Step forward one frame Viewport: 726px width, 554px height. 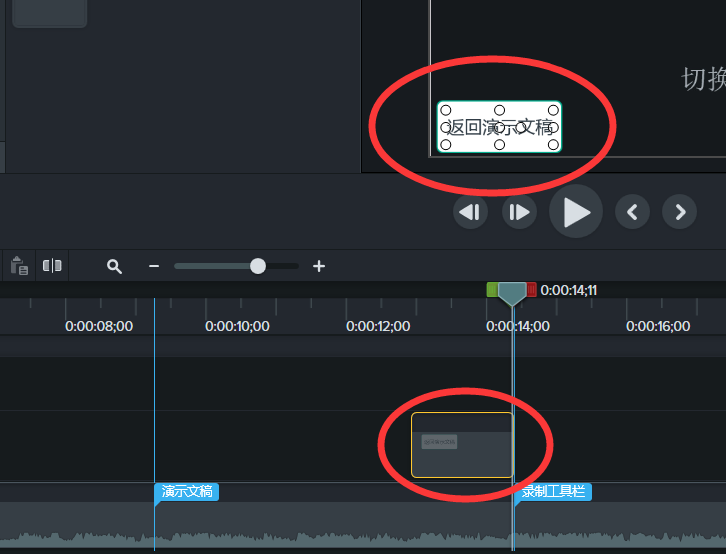[x=519, y=212]
